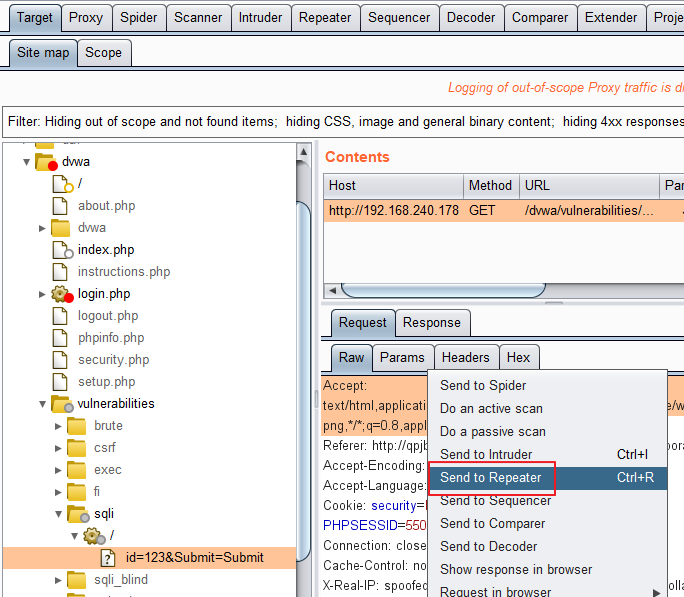Switch to the Sequencer tab

pos(399,18)
